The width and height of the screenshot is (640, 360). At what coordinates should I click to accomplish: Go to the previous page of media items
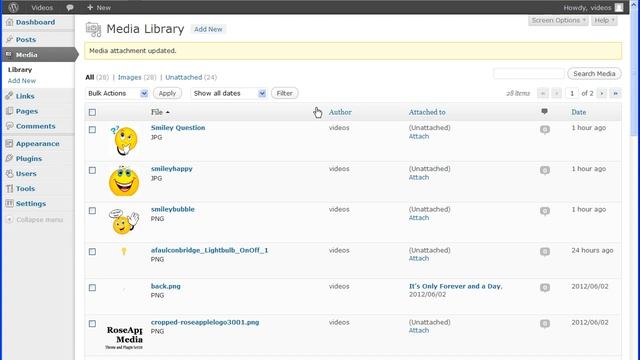click(x=556, y=93)
